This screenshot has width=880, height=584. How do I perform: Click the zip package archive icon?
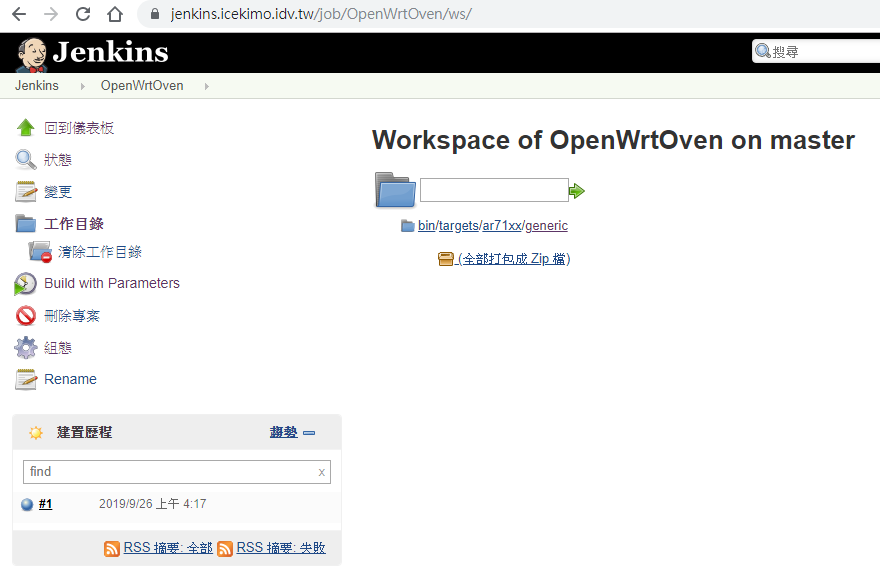tap(446, 259)
